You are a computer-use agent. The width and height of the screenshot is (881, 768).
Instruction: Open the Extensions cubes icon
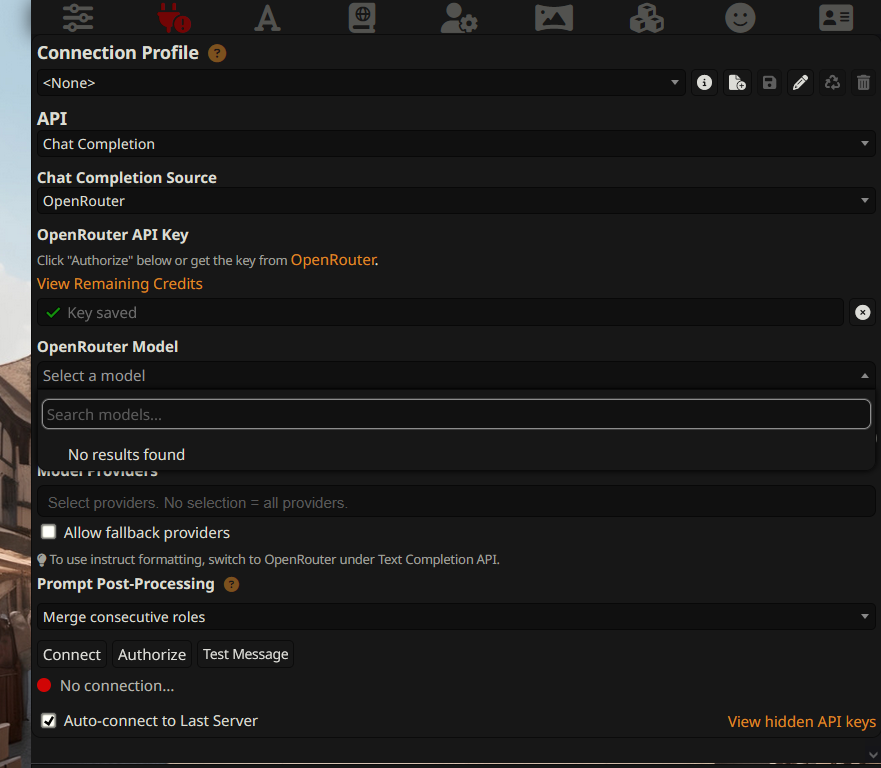(x=647, y=17)
